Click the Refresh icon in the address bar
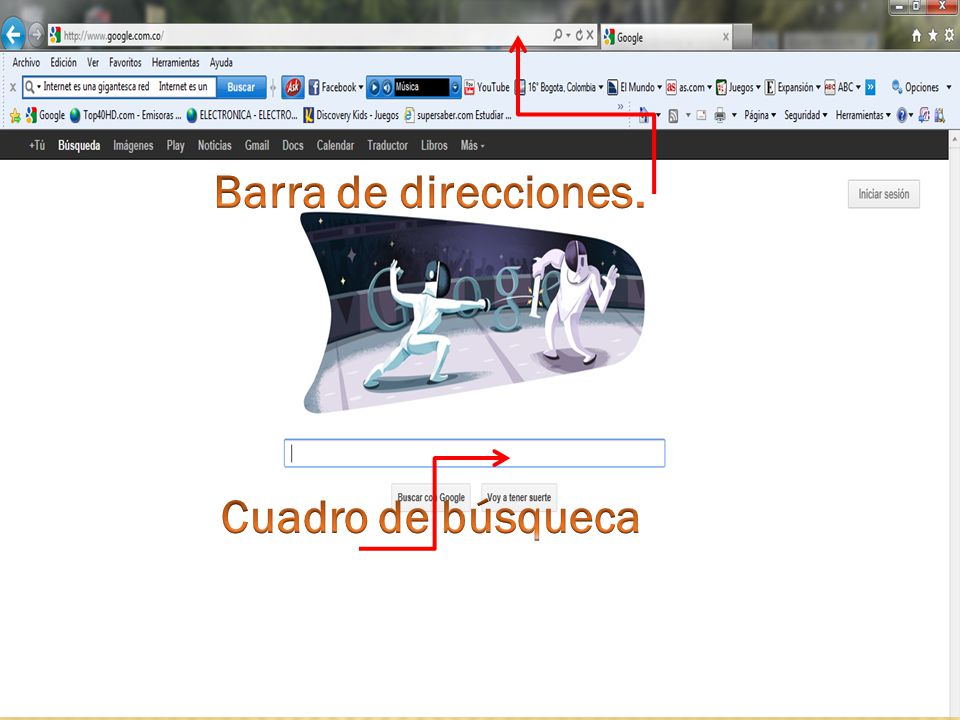This screenshot has height=720, width=960. coord(579,35)
